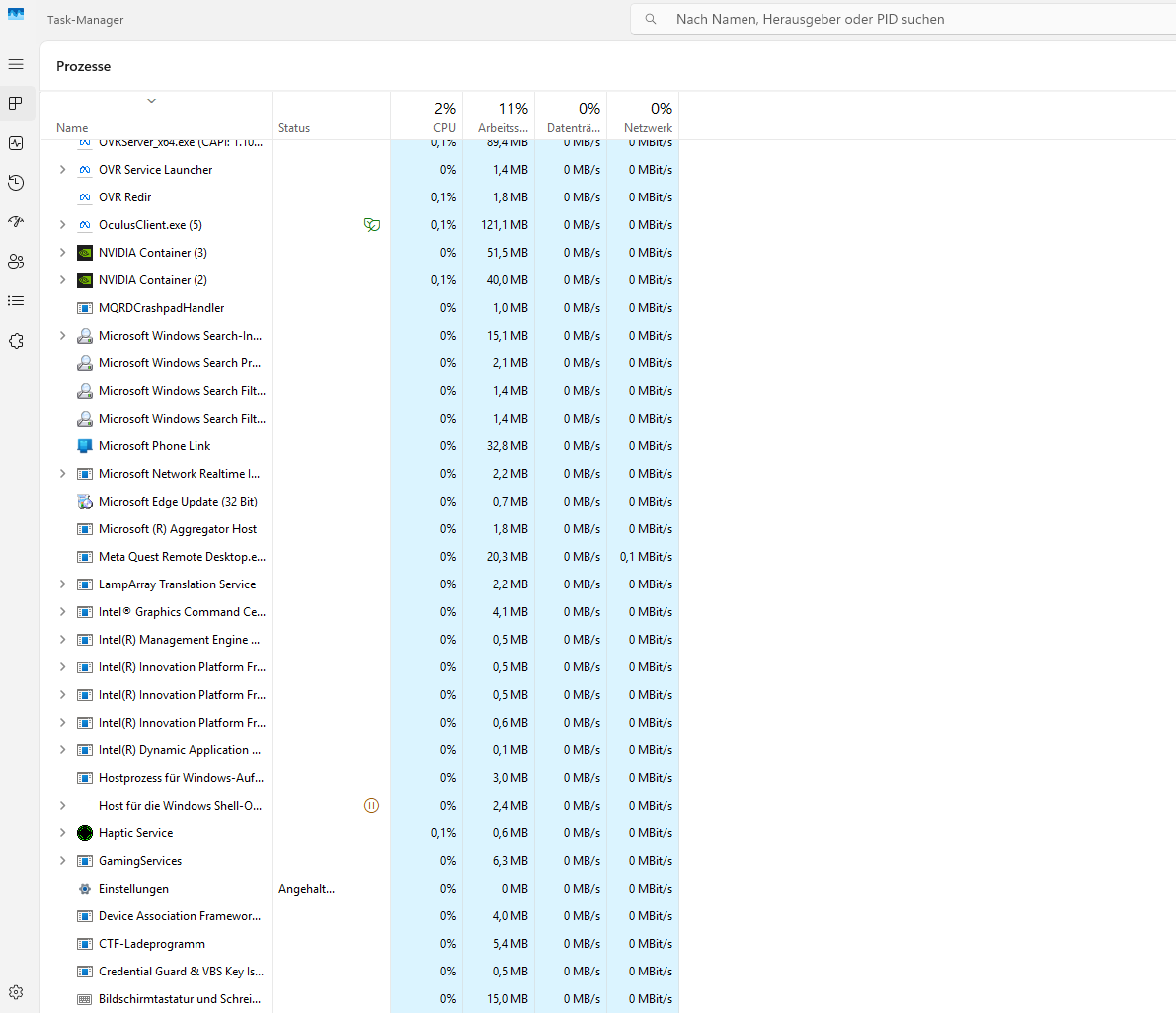This screenshot has height=1013, width=1176.
Task: Expand the GamingServices process entry
Action: click(63, 861)
